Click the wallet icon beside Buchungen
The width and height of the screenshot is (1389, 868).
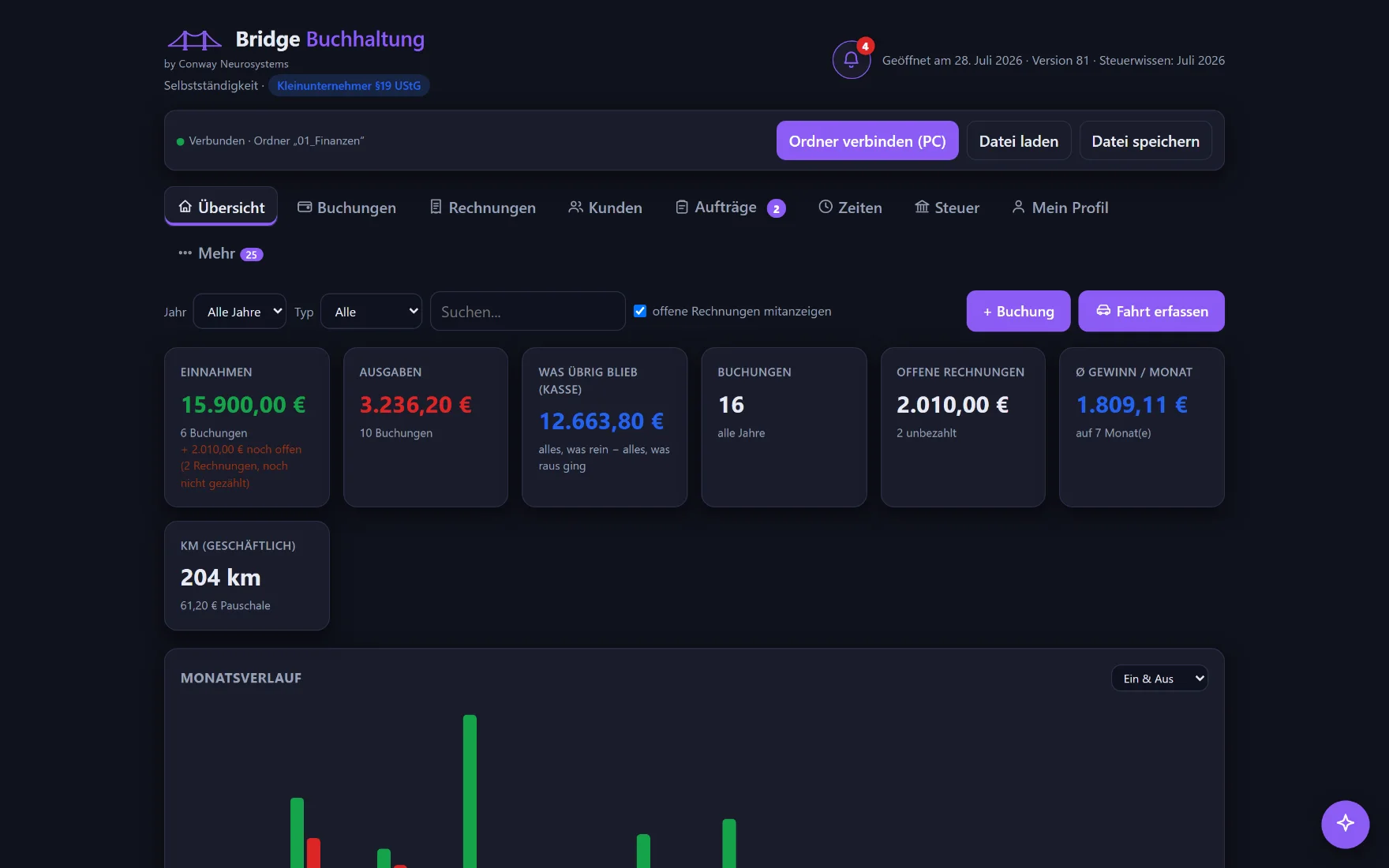305,207
